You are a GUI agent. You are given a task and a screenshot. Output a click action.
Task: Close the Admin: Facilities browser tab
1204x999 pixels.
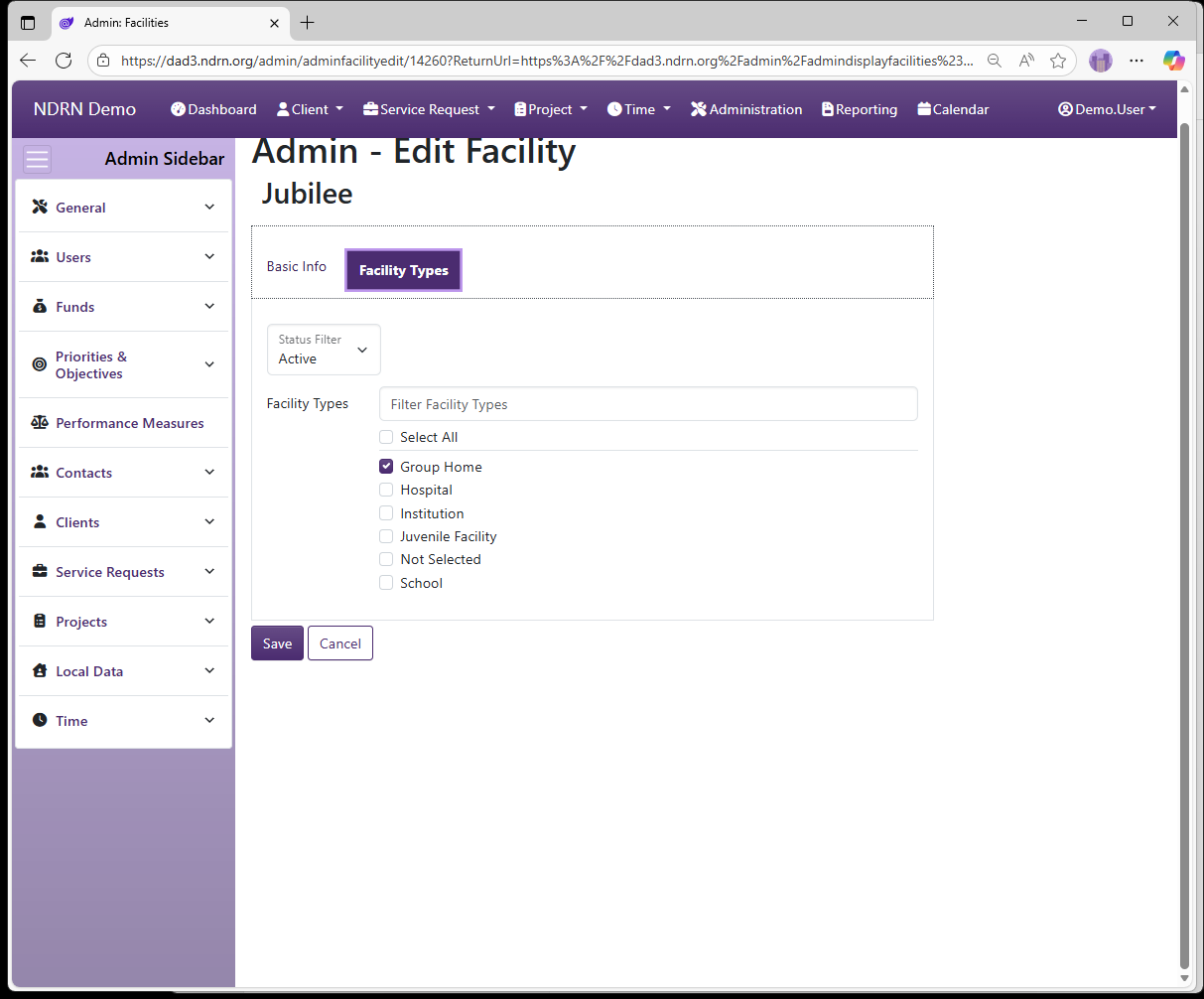[x=275, y=22]
